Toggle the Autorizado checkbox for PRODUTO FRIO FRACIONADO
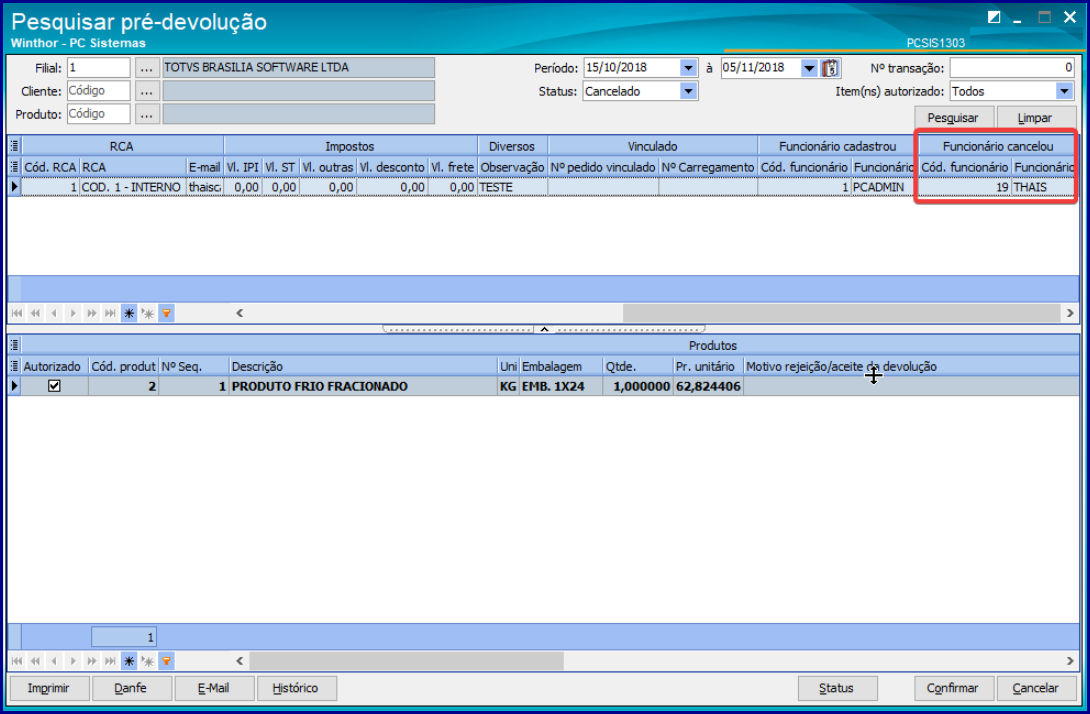Screen dimensions: 1090x714 (54, 386)
